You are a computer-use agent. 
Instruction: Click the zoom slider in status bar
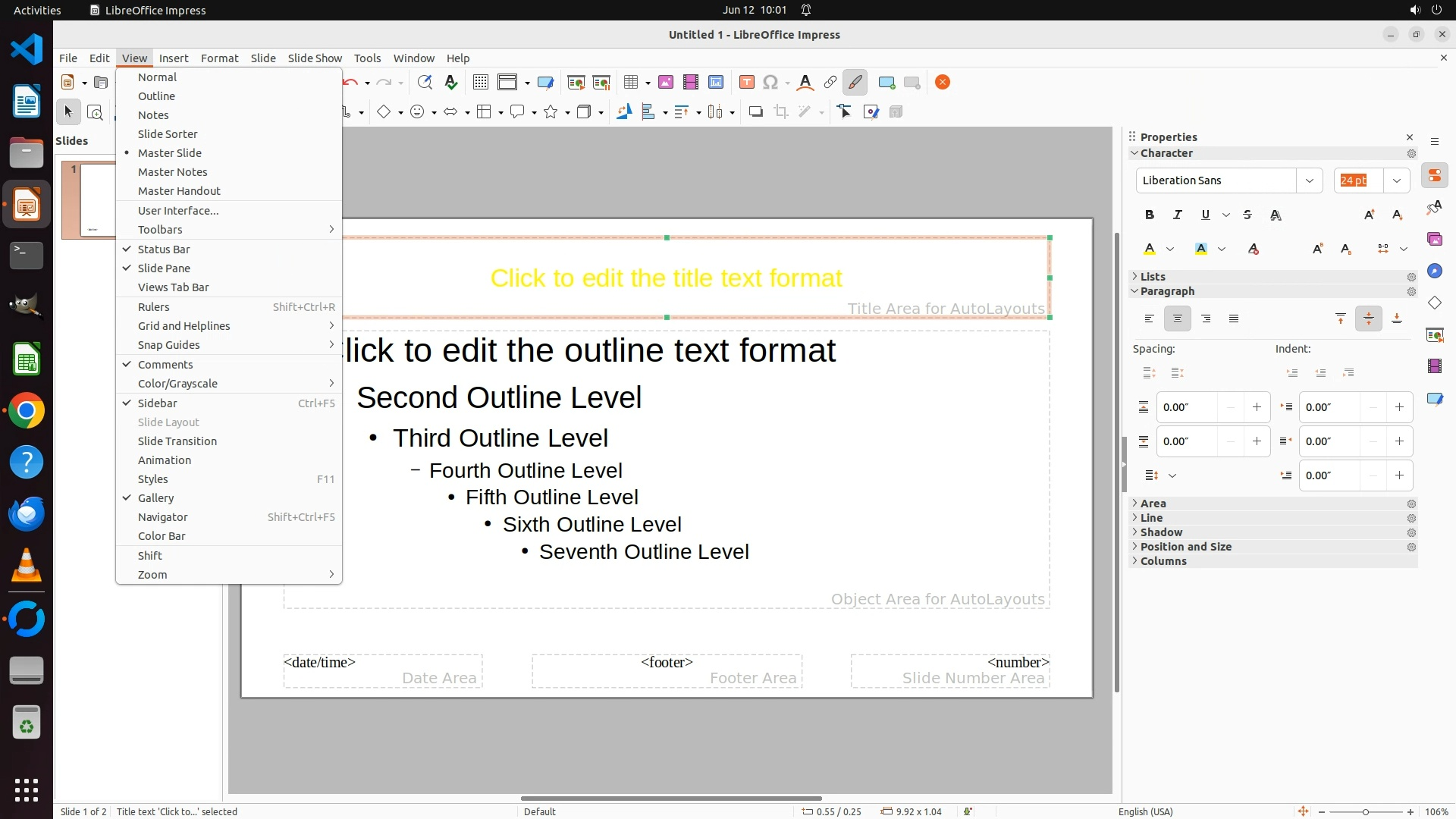pyautogui.click(x=1365, y=811)
